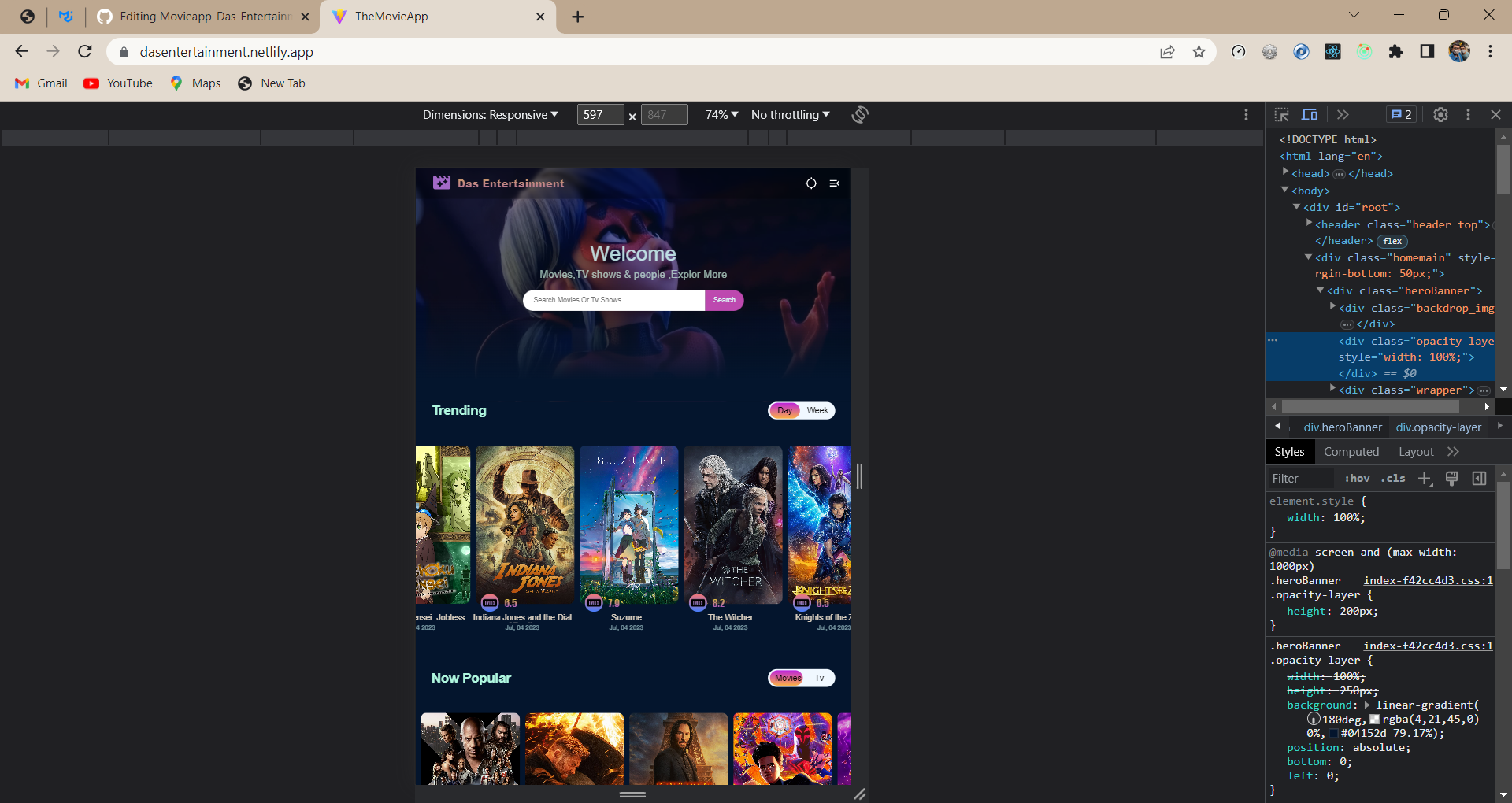Select the element inspector tool in DevTools
This screenshot has width=1512, height=803.
click(1281, 114)
